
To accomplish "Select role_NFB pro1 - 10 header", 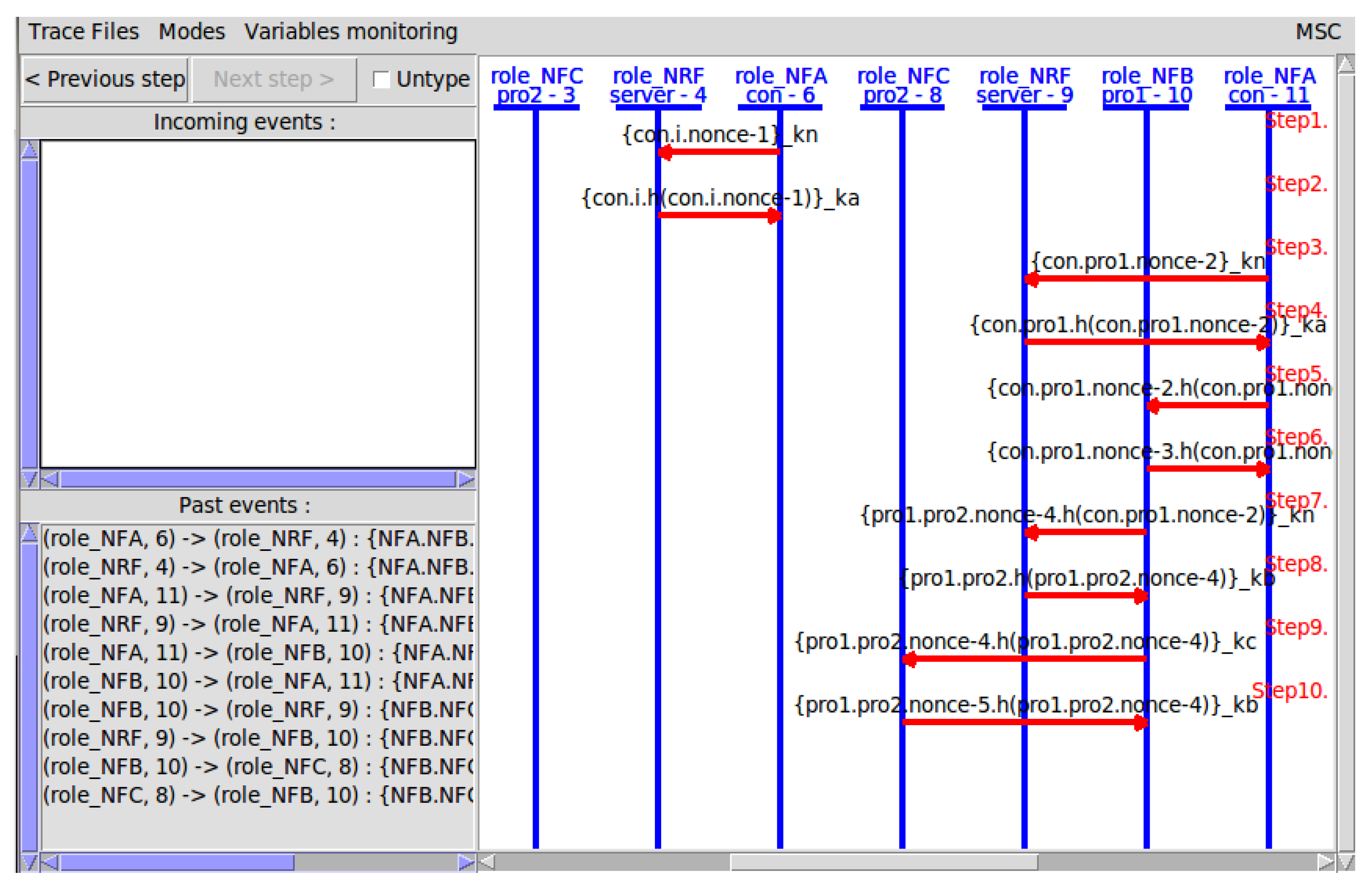I will click(1146, 85).
